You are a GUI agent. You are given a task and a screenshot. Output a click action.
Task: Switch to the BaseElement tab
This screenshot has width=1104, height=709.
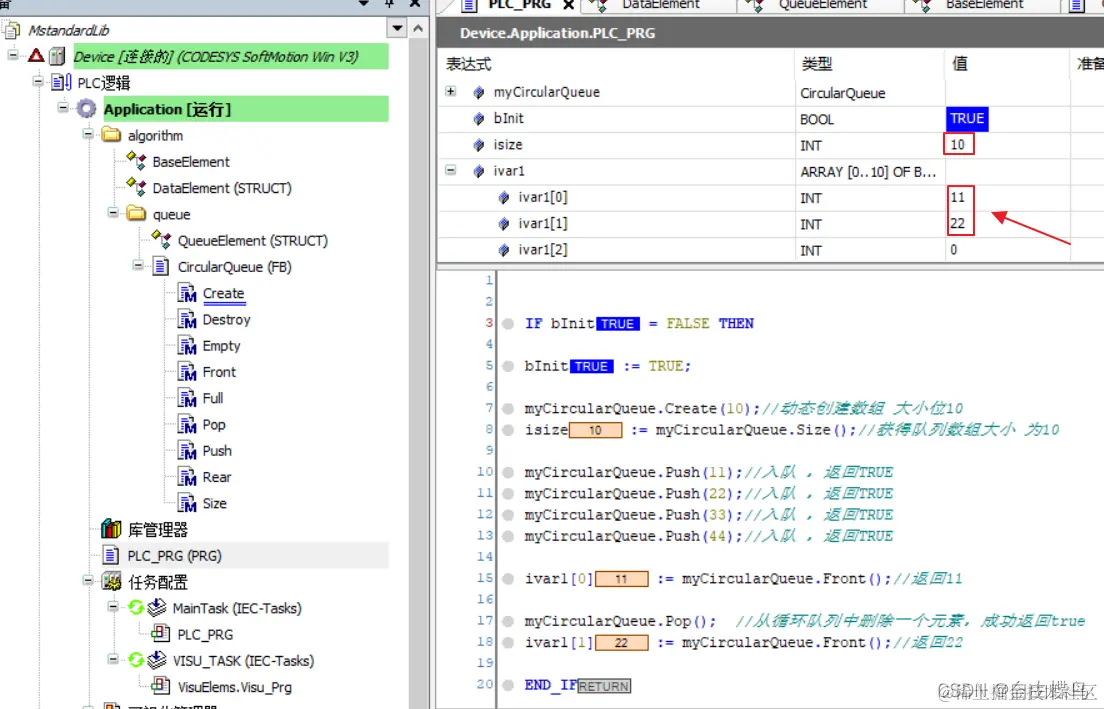tap(984, 5)
